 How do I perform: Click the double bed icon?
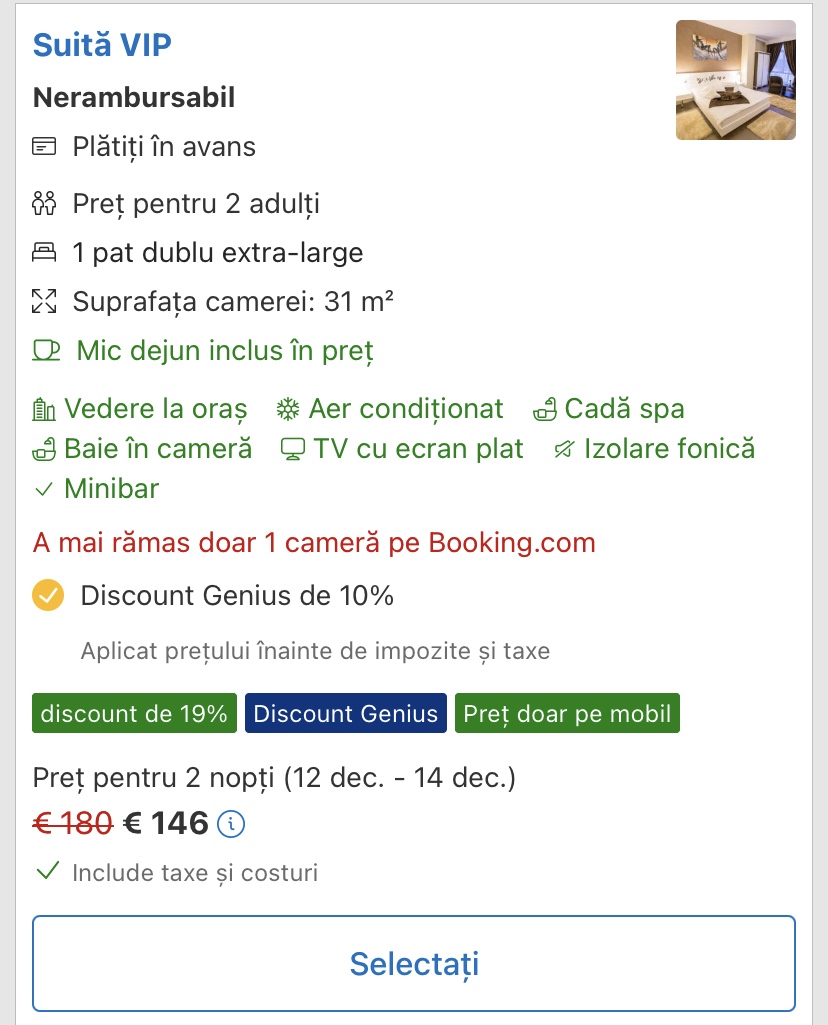44,252
